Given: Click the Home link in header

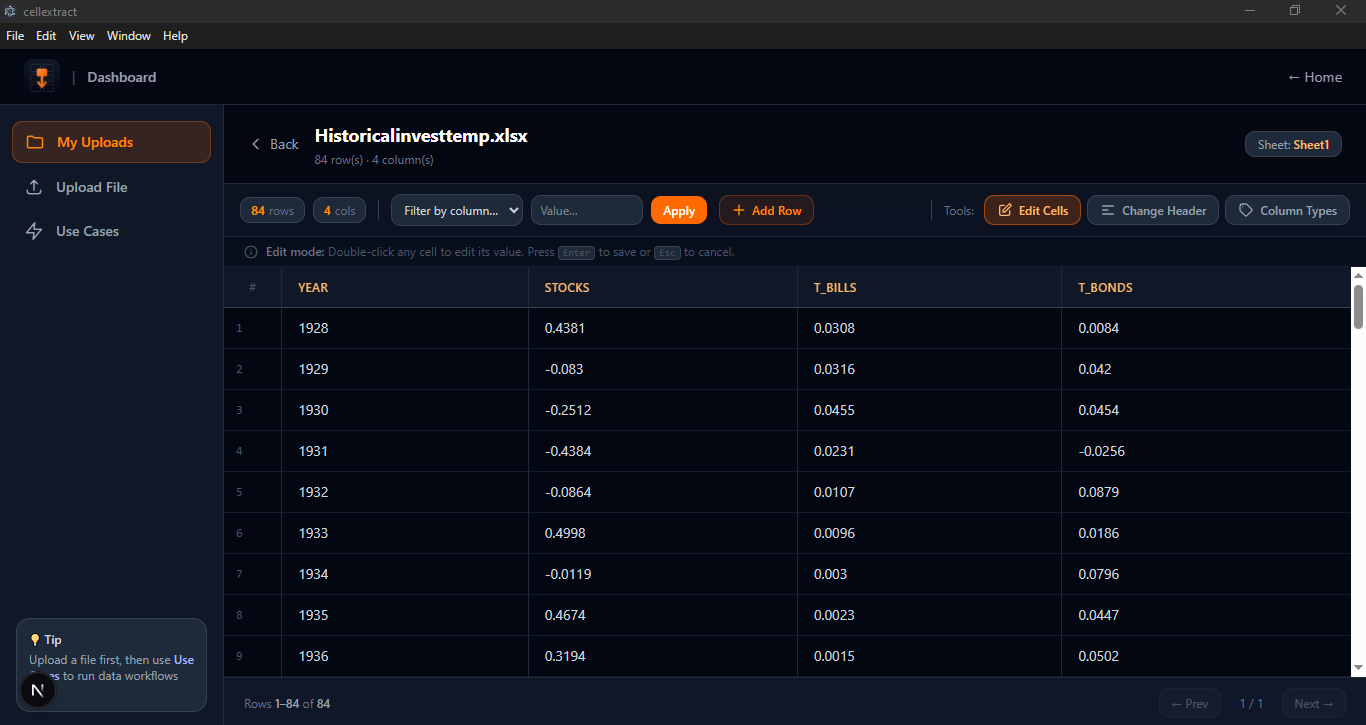Looking at the screenshot, I should (x=1314, y=77).
